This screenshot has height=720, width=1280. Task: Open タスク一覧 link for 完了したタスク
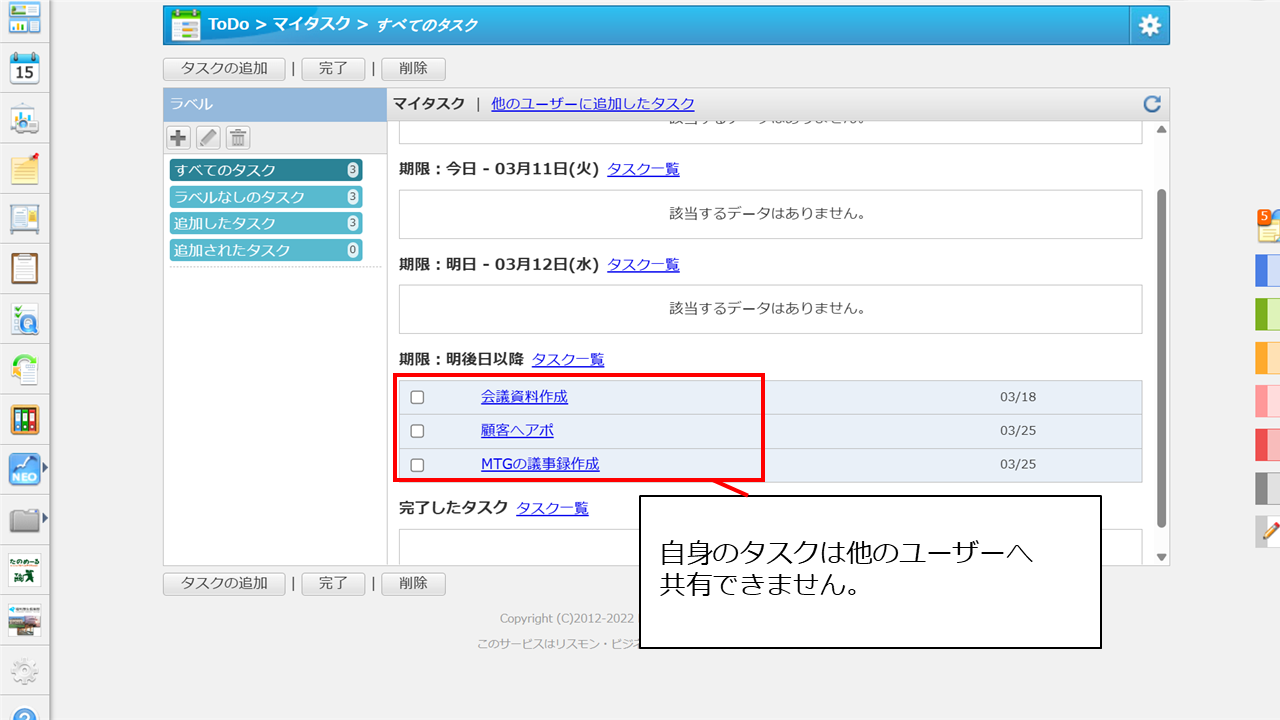(552, 508)
